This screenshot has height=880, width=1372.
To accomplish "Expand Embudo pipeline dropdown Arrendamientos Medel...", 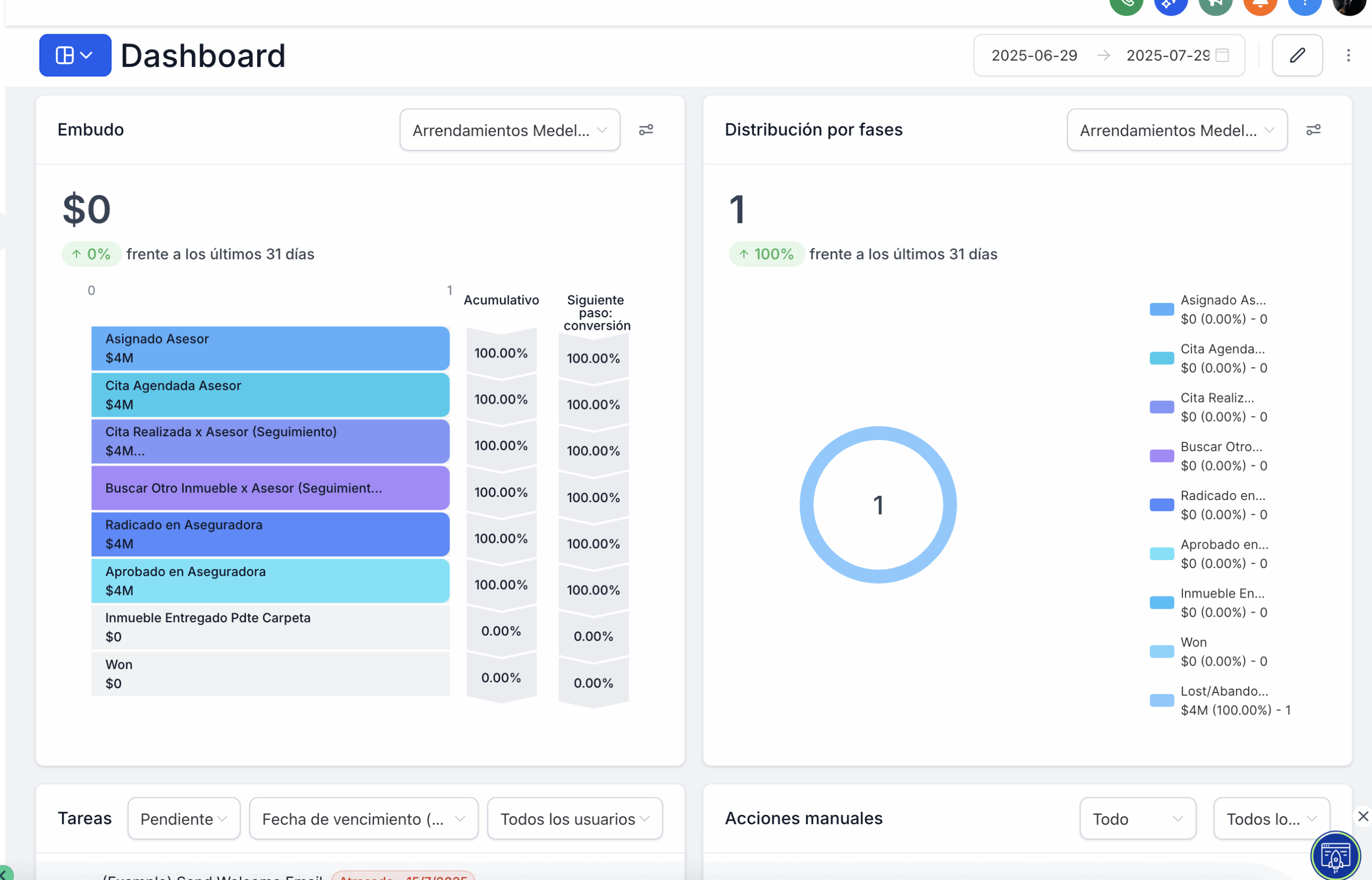I will [510, 130].
